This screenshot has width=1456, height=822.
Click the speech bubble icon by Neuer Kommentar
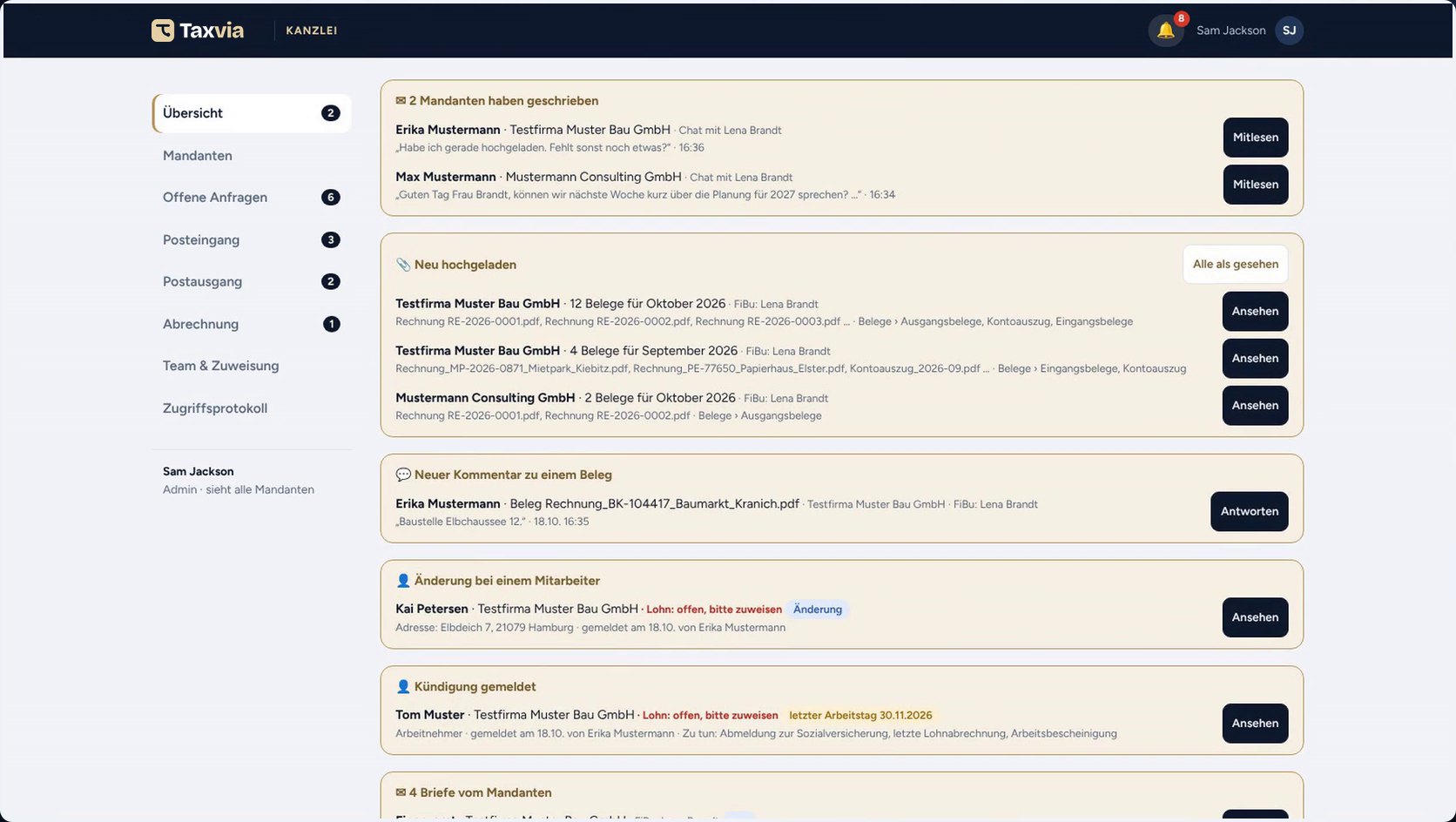[x=403, y=475]
